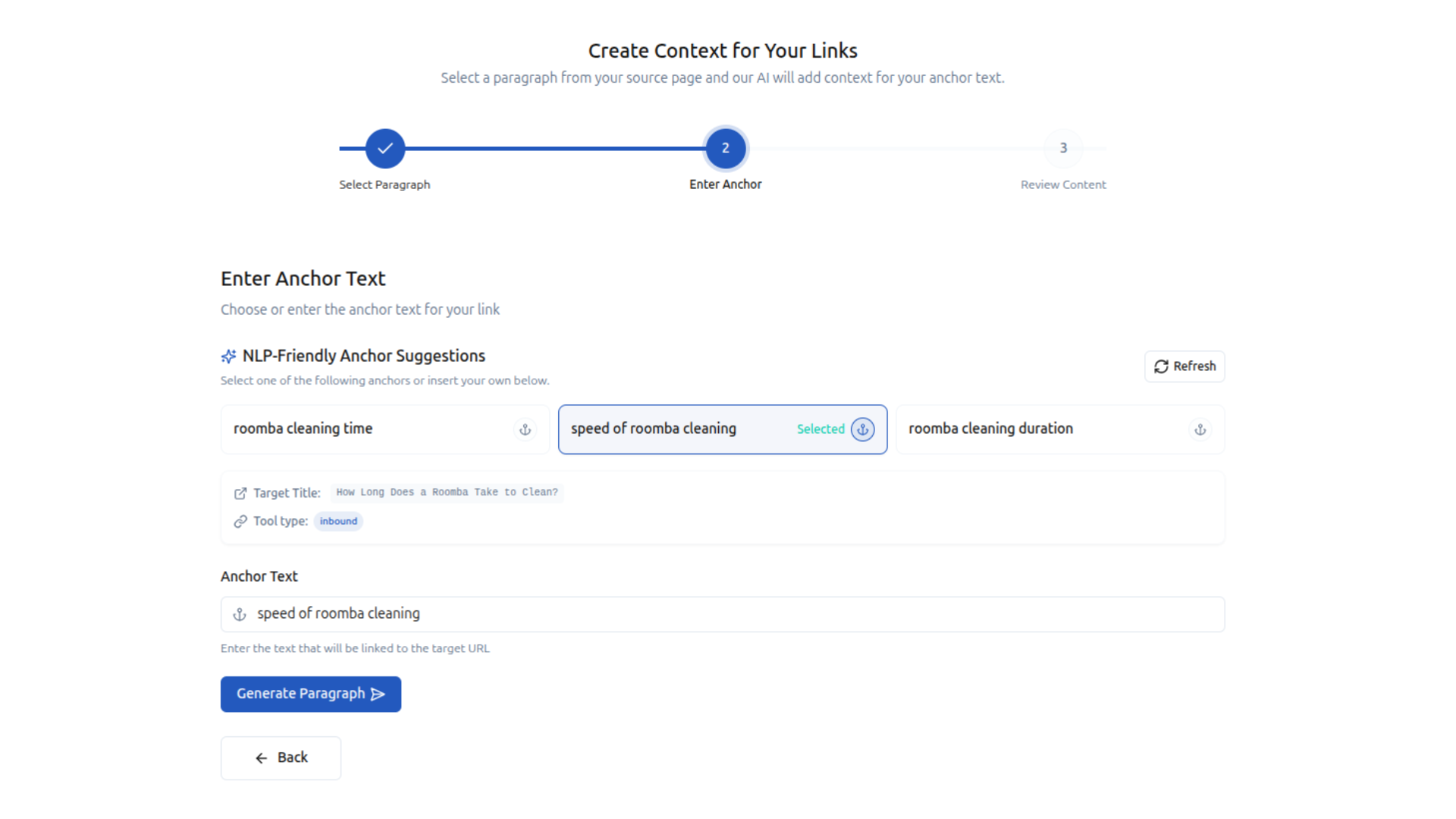Click the 'How Long Does a Roomba Take to Clean?' title
1456x819 pixels.
point(447,493)
